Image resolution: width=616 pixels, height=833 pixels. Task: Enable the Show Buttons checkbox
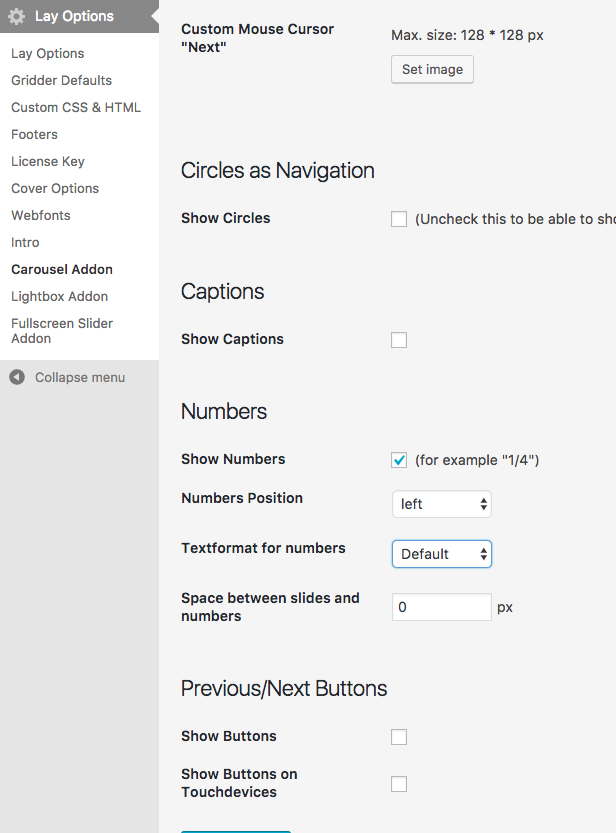[399, 737]
